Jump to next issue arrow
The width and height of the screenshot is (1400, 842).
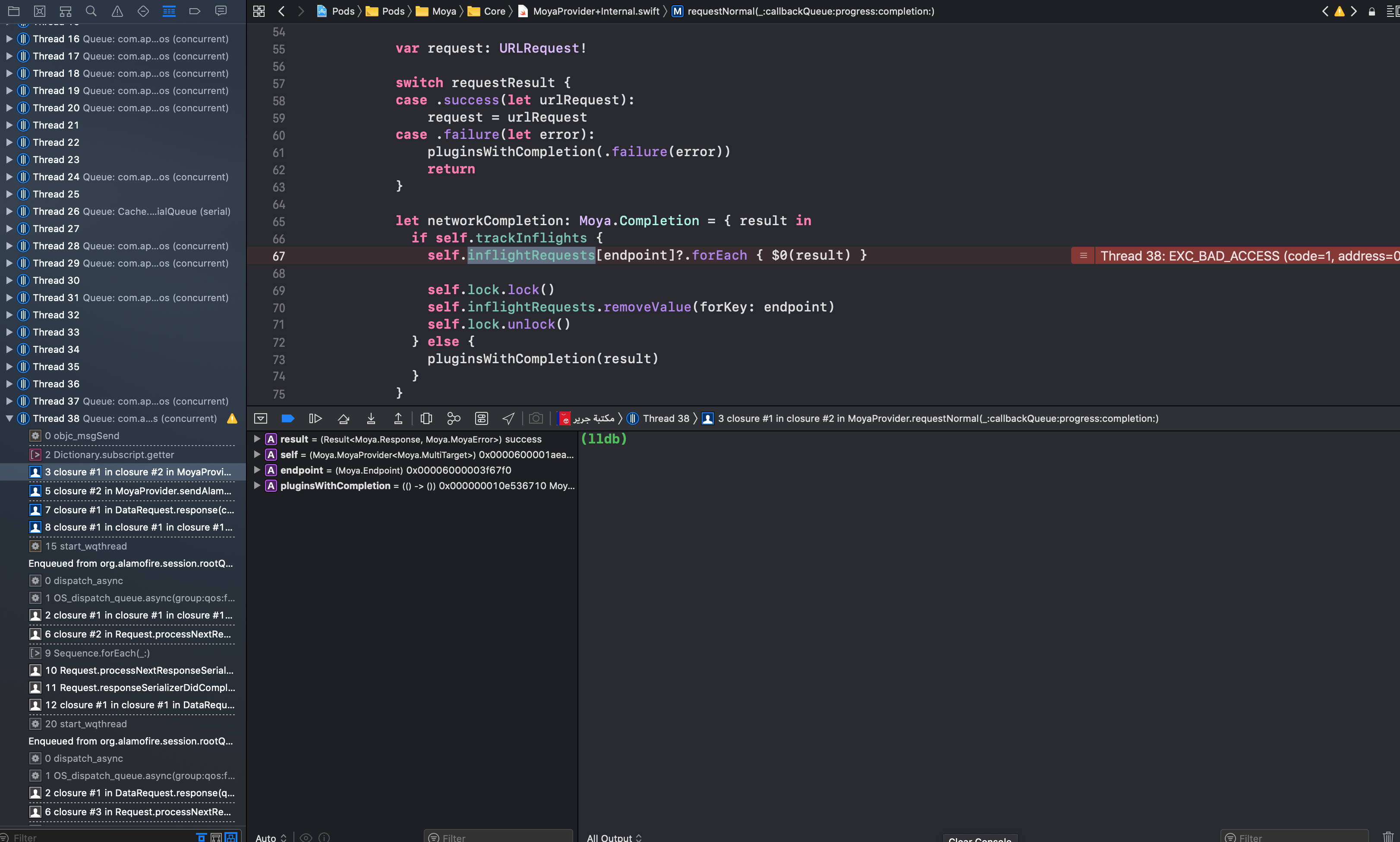pyautogui.click(x=1353, y=11)
